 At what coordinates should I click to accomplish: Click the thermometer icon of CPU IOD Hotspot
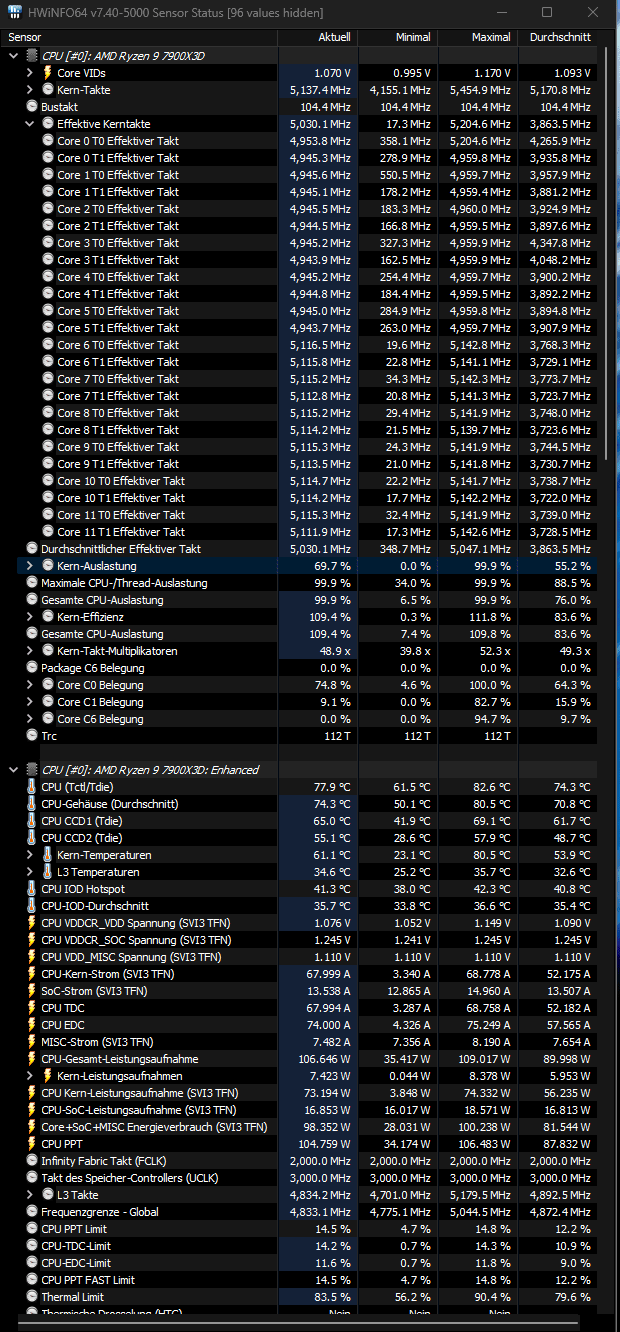(31, 889)
